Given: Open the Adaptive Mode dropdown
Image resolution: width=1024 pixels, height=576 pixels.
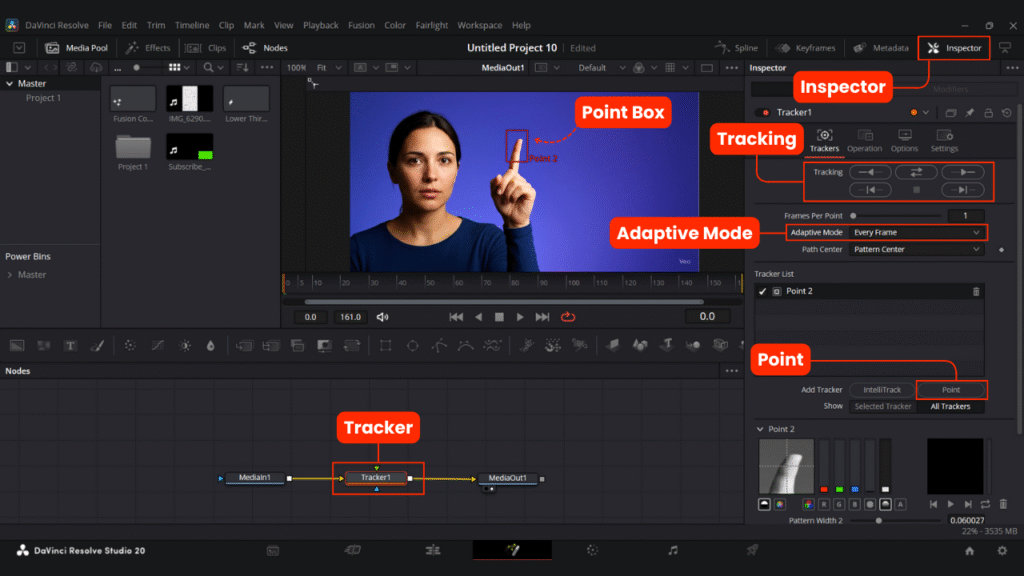Looking at the screenshot, I should coord(916,232).
